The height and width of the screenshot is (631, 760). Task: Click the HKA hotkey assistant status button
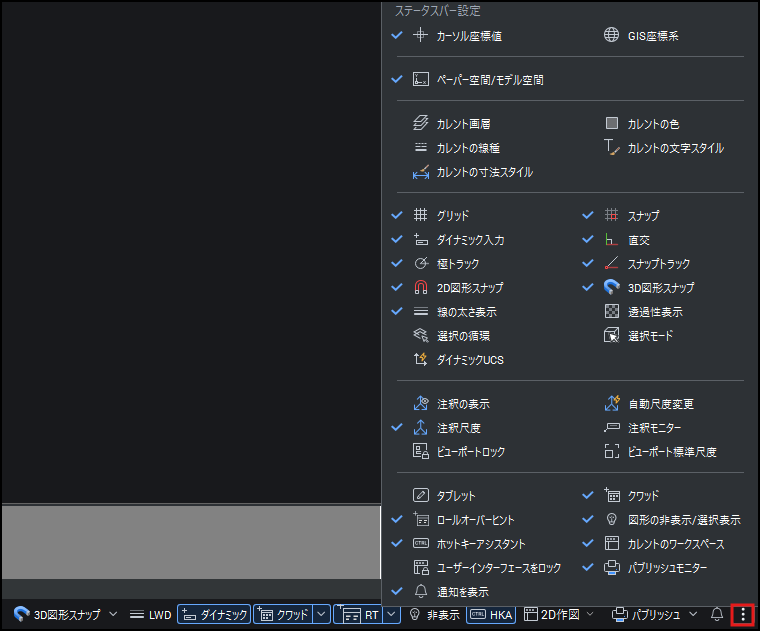pos(490,615)
